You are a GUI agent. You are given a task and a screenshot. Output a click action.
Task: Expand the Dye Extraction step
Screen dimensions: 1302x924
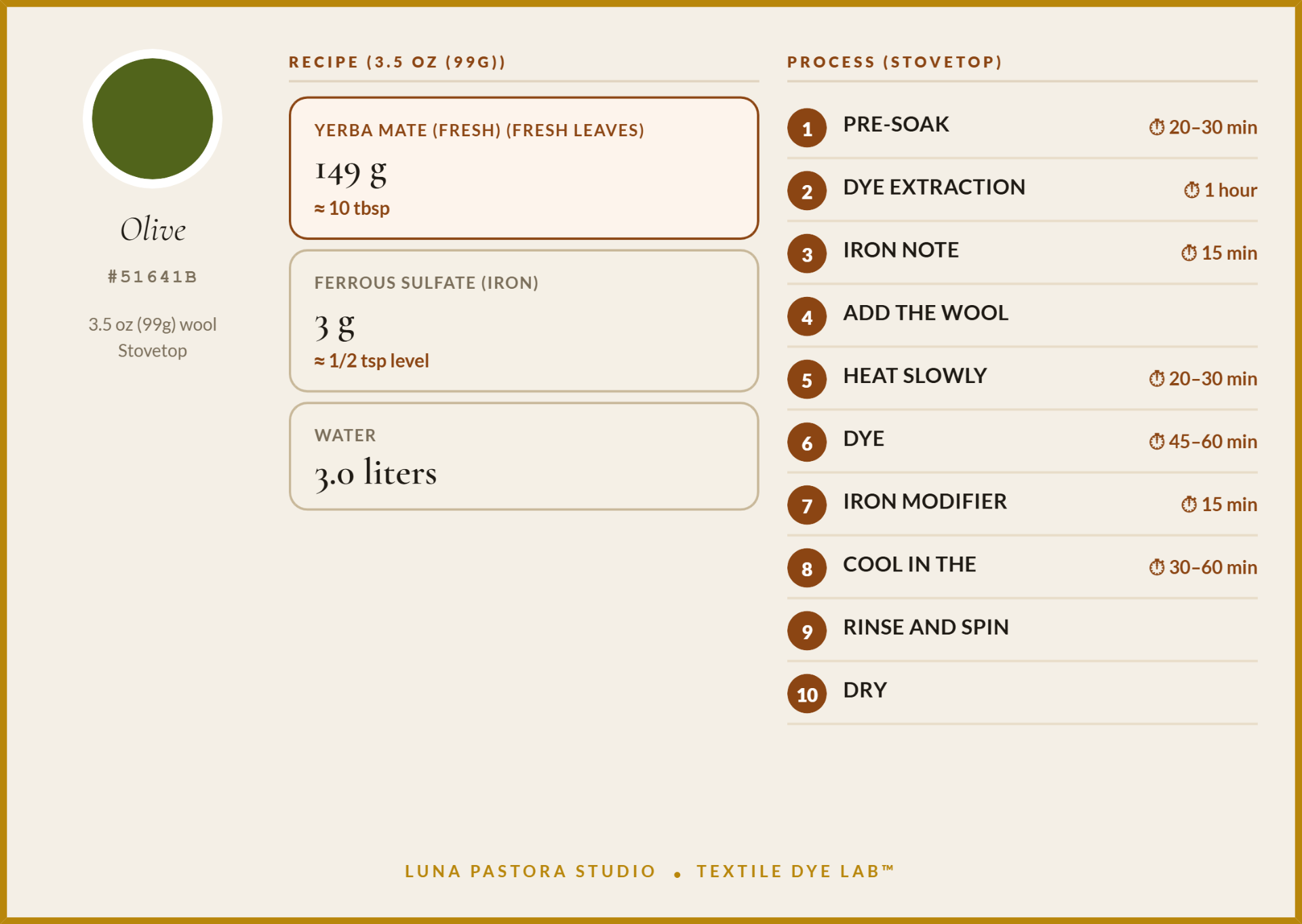click(1022, 190)
